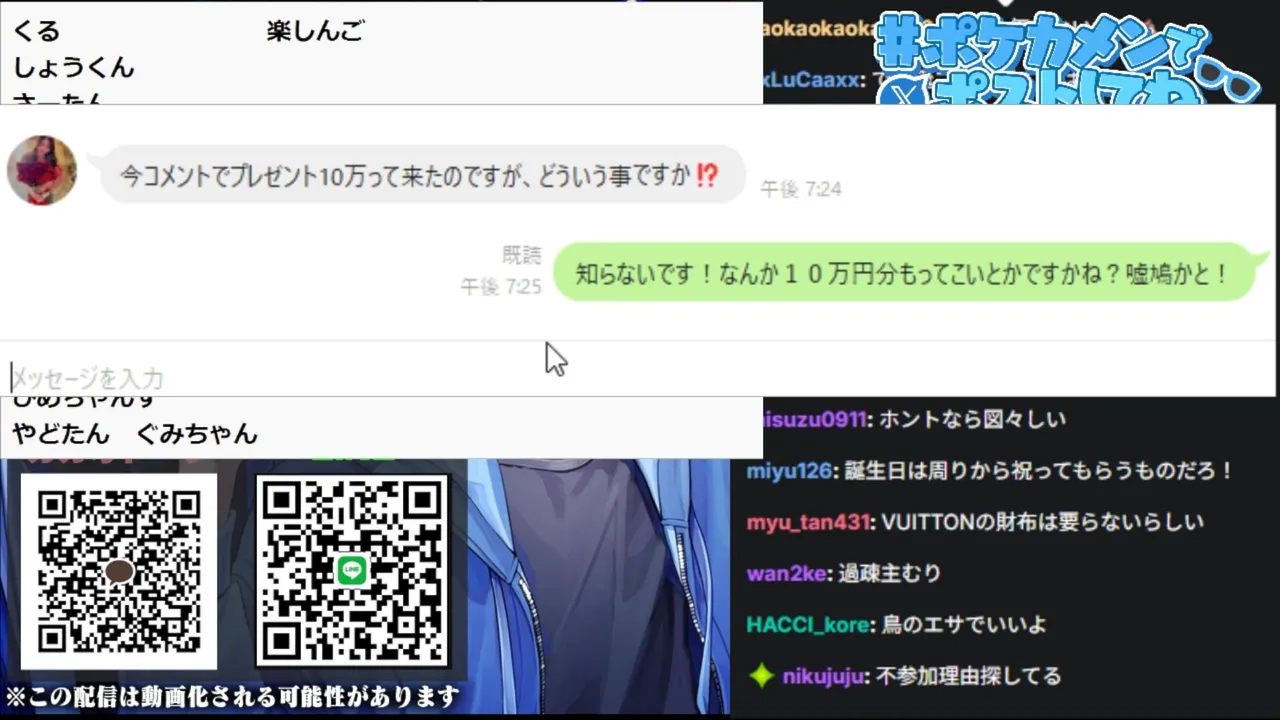
Task: Click the chat message VUITTONの財布は要らないらしい
Action: [1043, 522]
